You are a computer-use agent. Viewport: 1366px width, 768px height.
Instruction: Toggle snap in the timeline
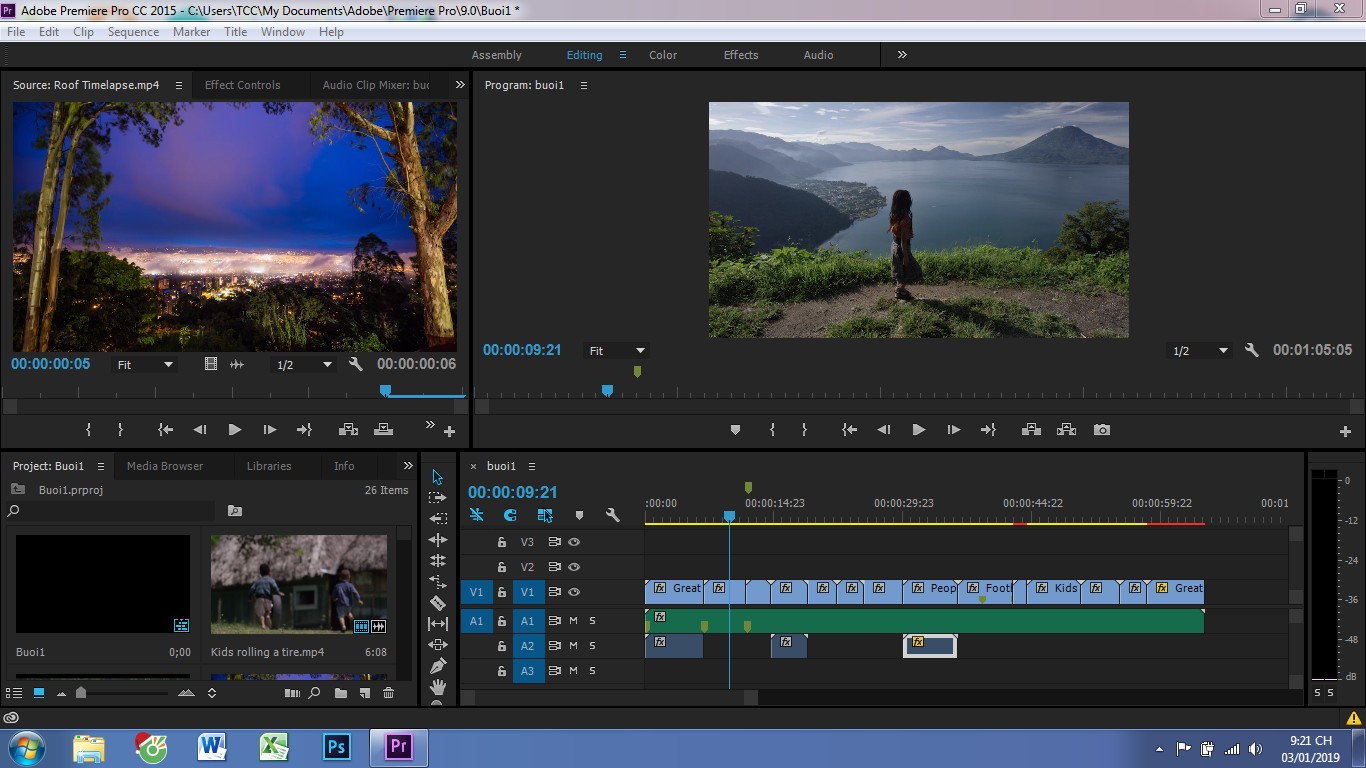coord(510,515)
